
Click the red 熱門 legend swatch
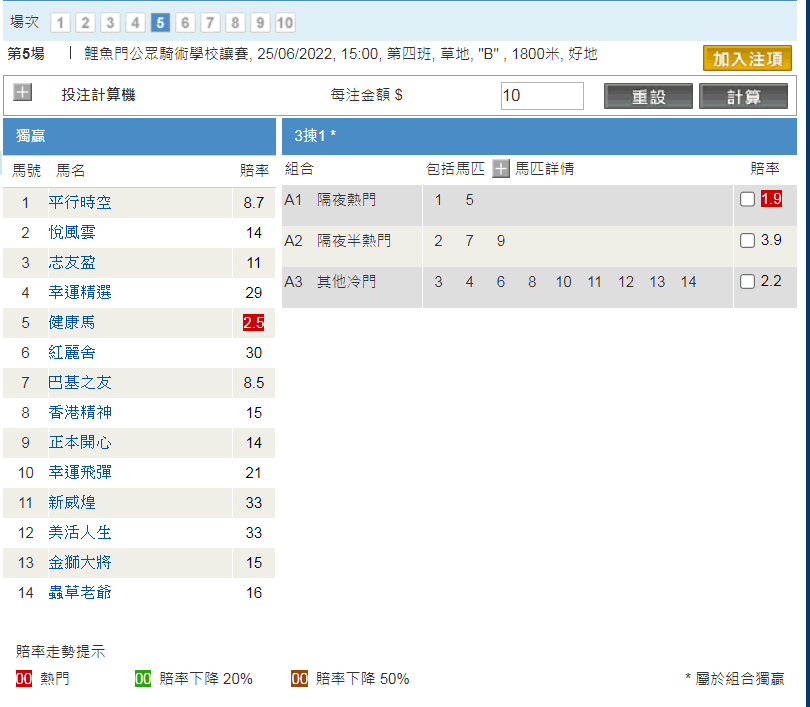(x=25, y=679)
